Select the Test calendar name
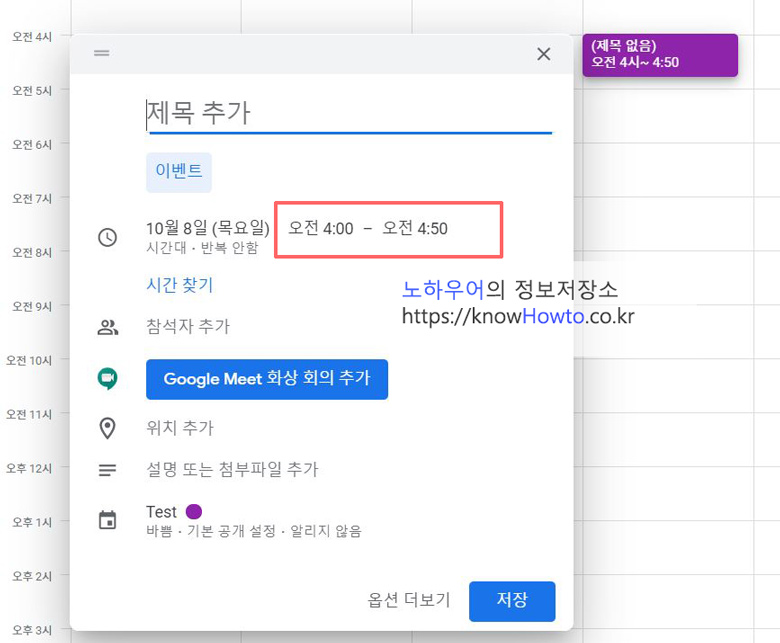780x643 pixels. (161, 512)
